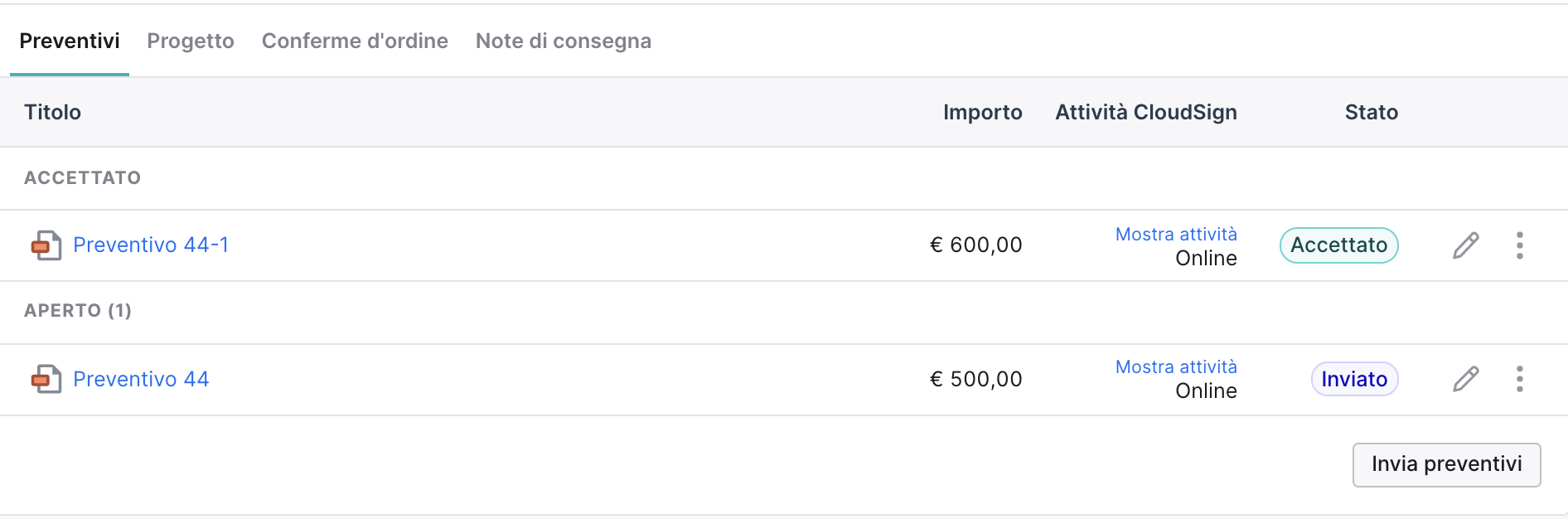
Task: Switch to the Progetto tab
Action: point(191,41)
